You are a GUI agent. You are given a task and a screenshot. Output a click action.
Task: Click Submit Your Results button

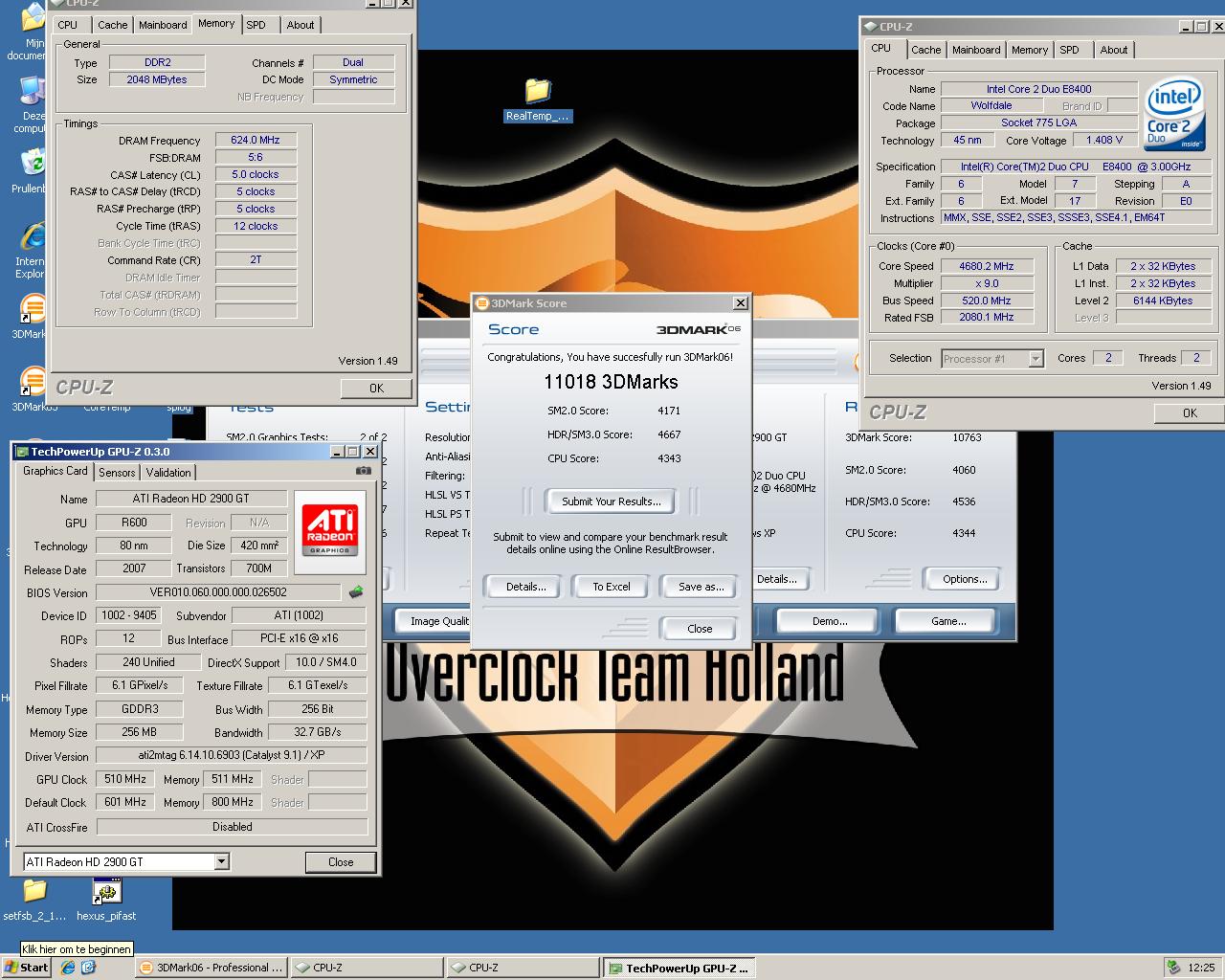tap(611, 501)
